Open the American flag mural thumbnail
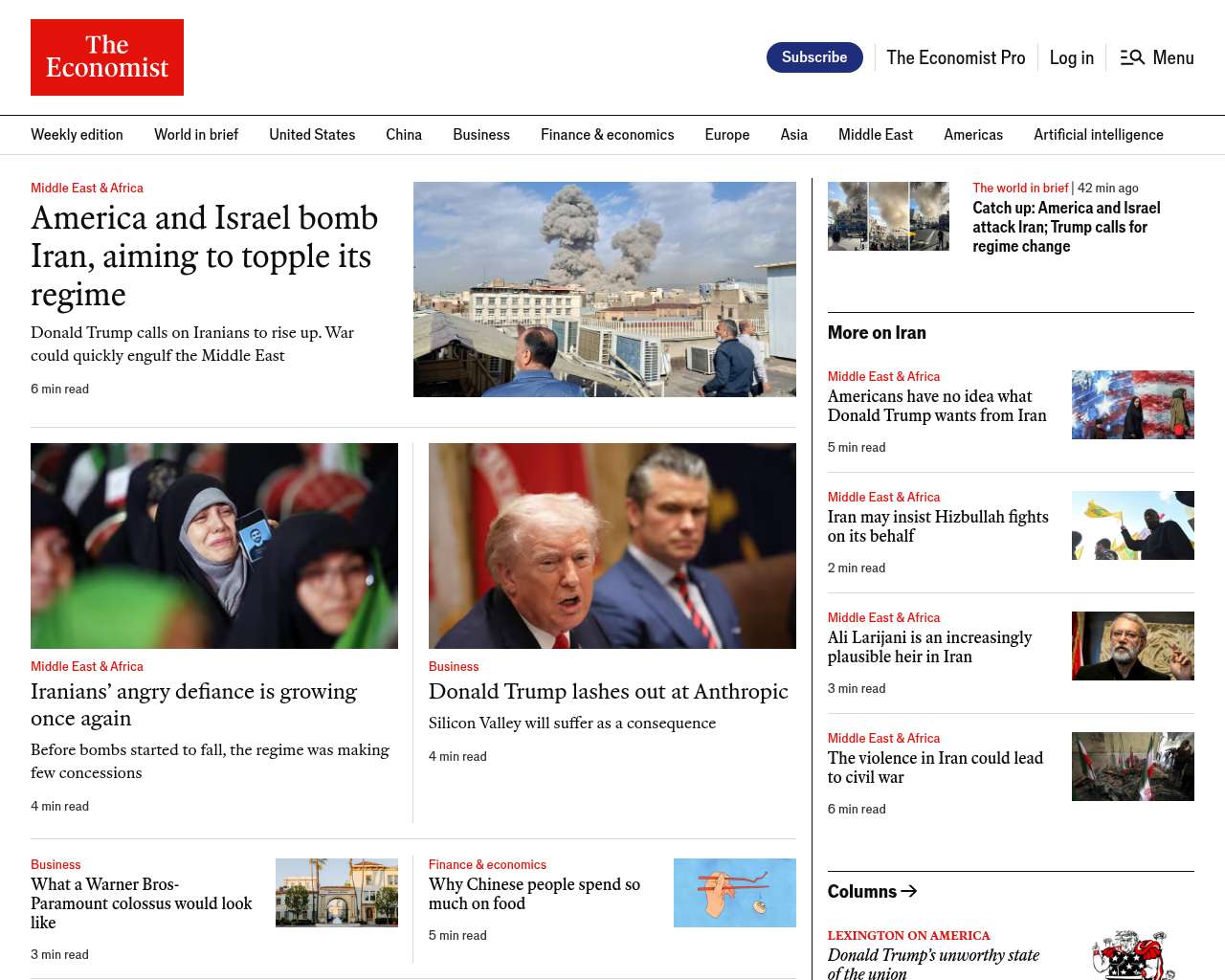The height and width of the screenshot is (980, 1225). click(1133, 405)
